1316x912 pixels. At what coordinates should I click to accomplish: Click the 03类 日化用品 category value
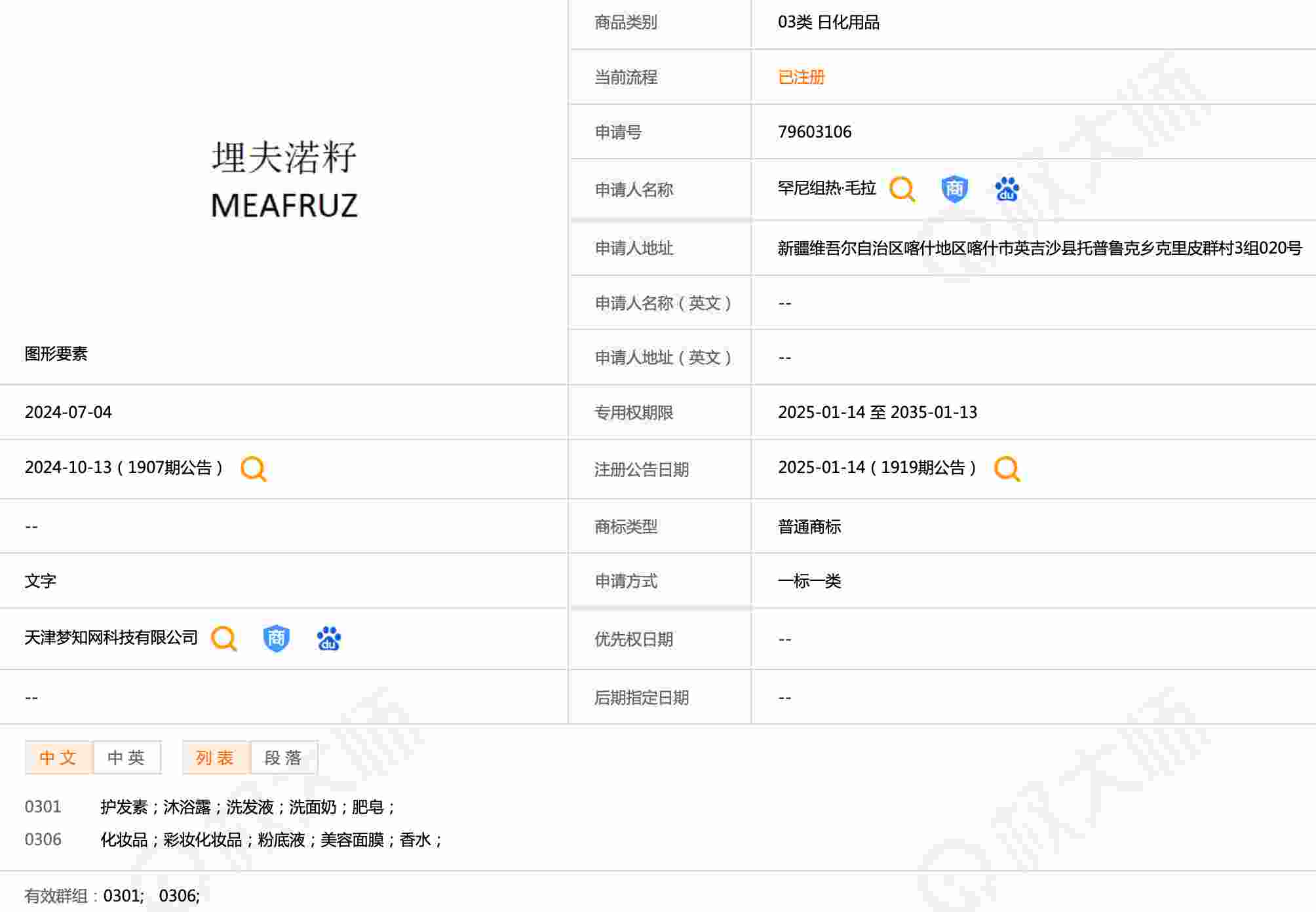828,22
